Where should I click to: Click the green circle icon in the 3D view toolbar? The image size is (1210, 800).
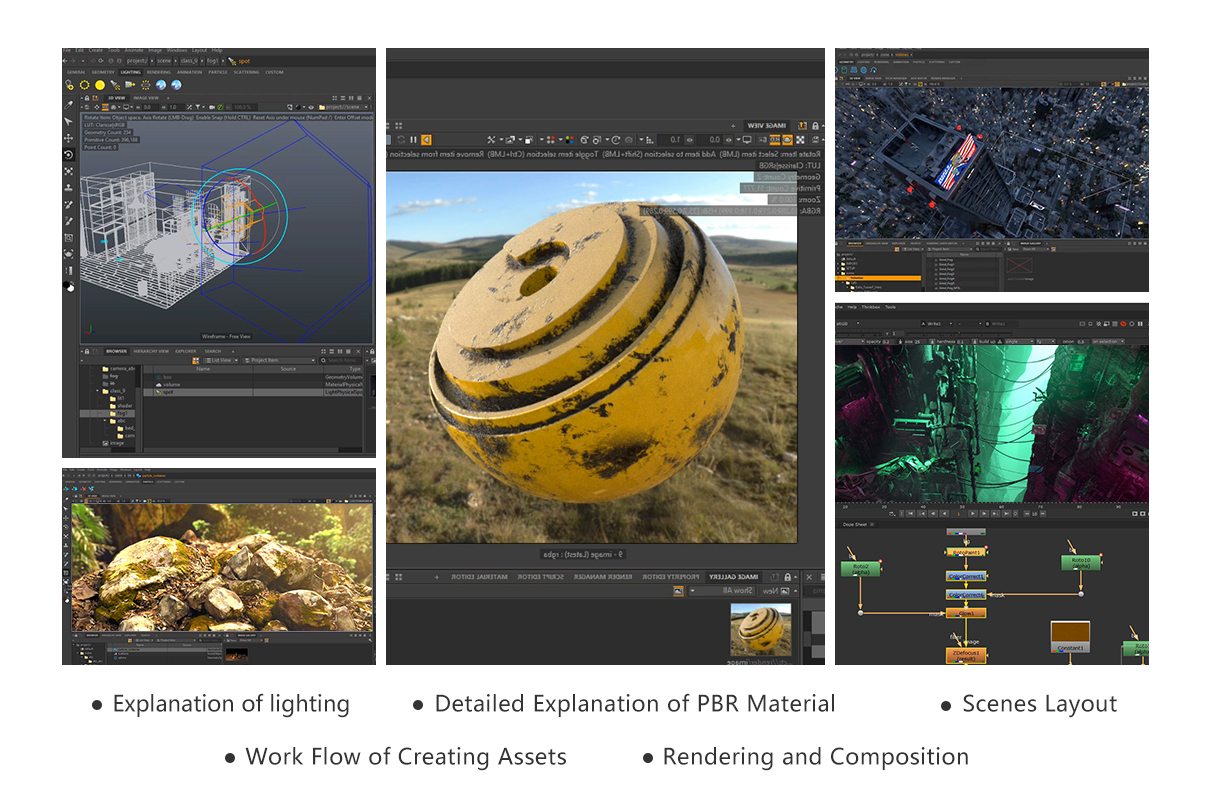pyautogui.click(x=220, y=107)
